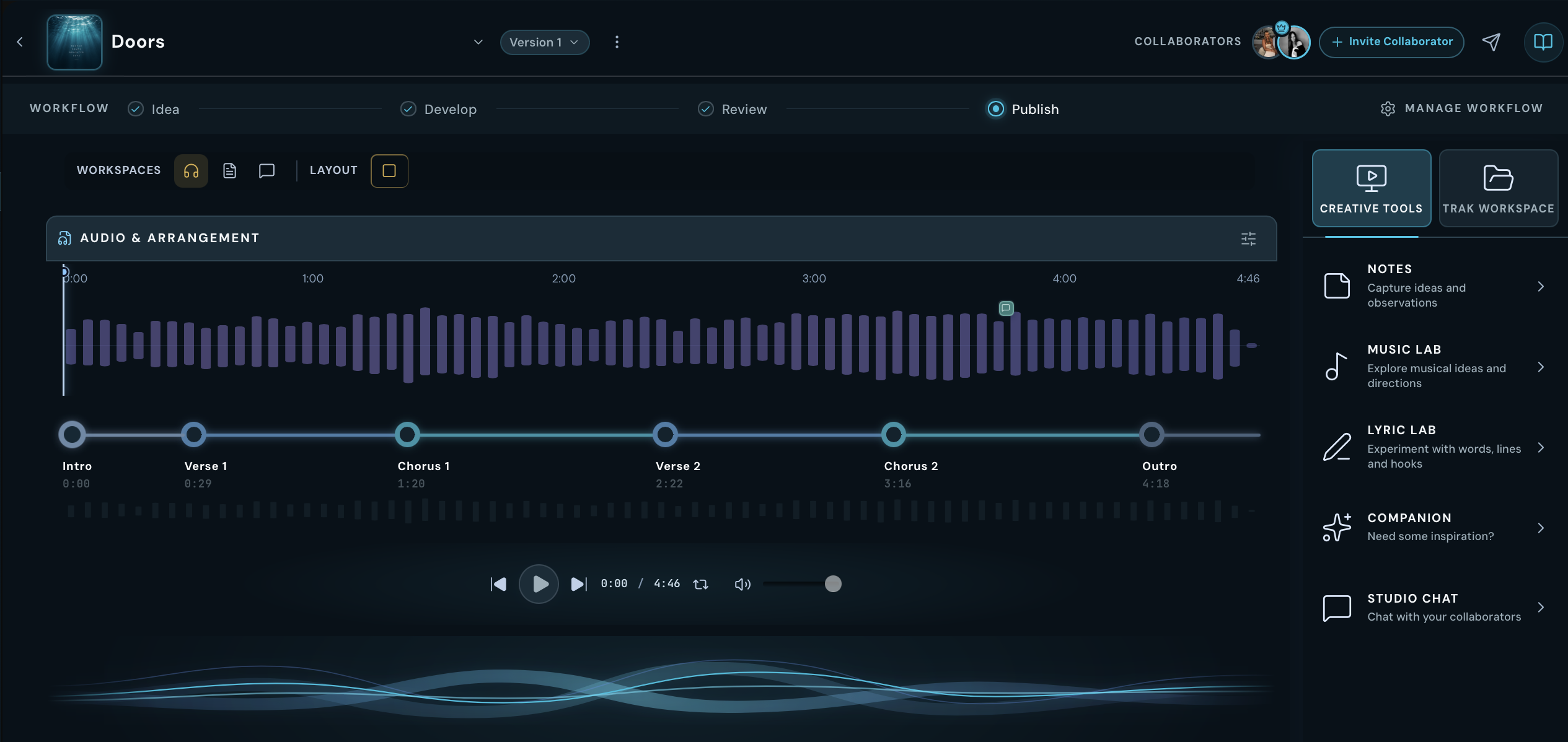Jump to the Verse 1 marker
Screen dimensions: 1568x742
click(193, 434)
